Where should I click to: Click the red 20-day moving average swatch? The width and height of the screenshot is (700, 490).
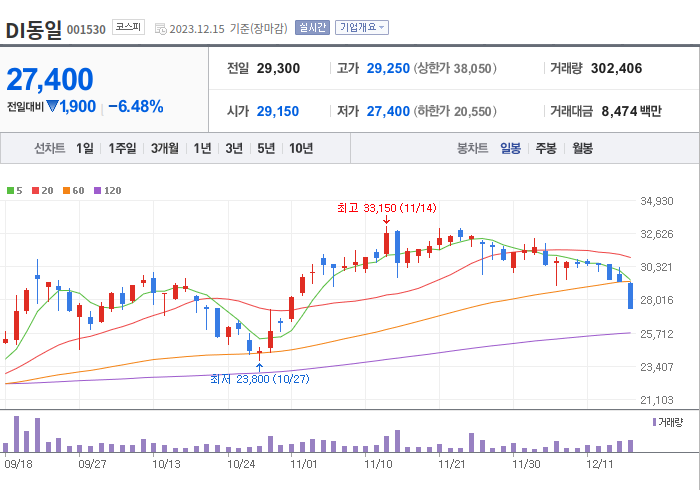click(x=35, y=191)
